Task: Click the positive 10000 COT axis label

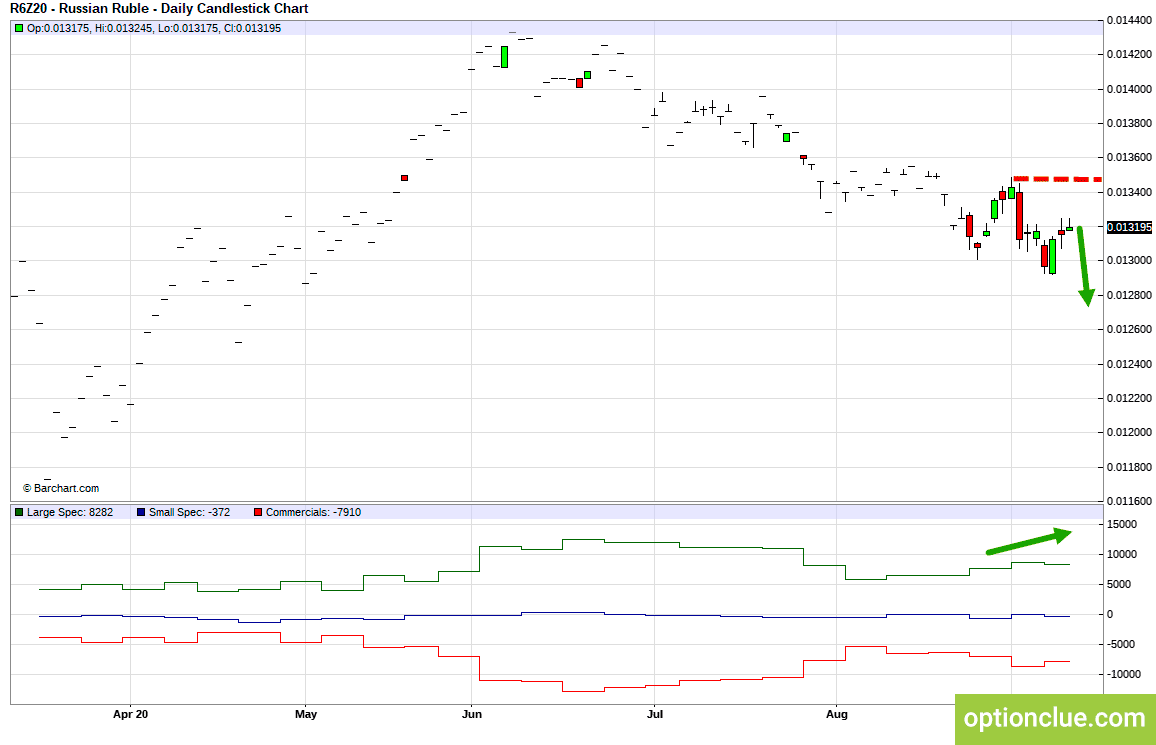Action: pyautogui.click(x=1122, y=555)
